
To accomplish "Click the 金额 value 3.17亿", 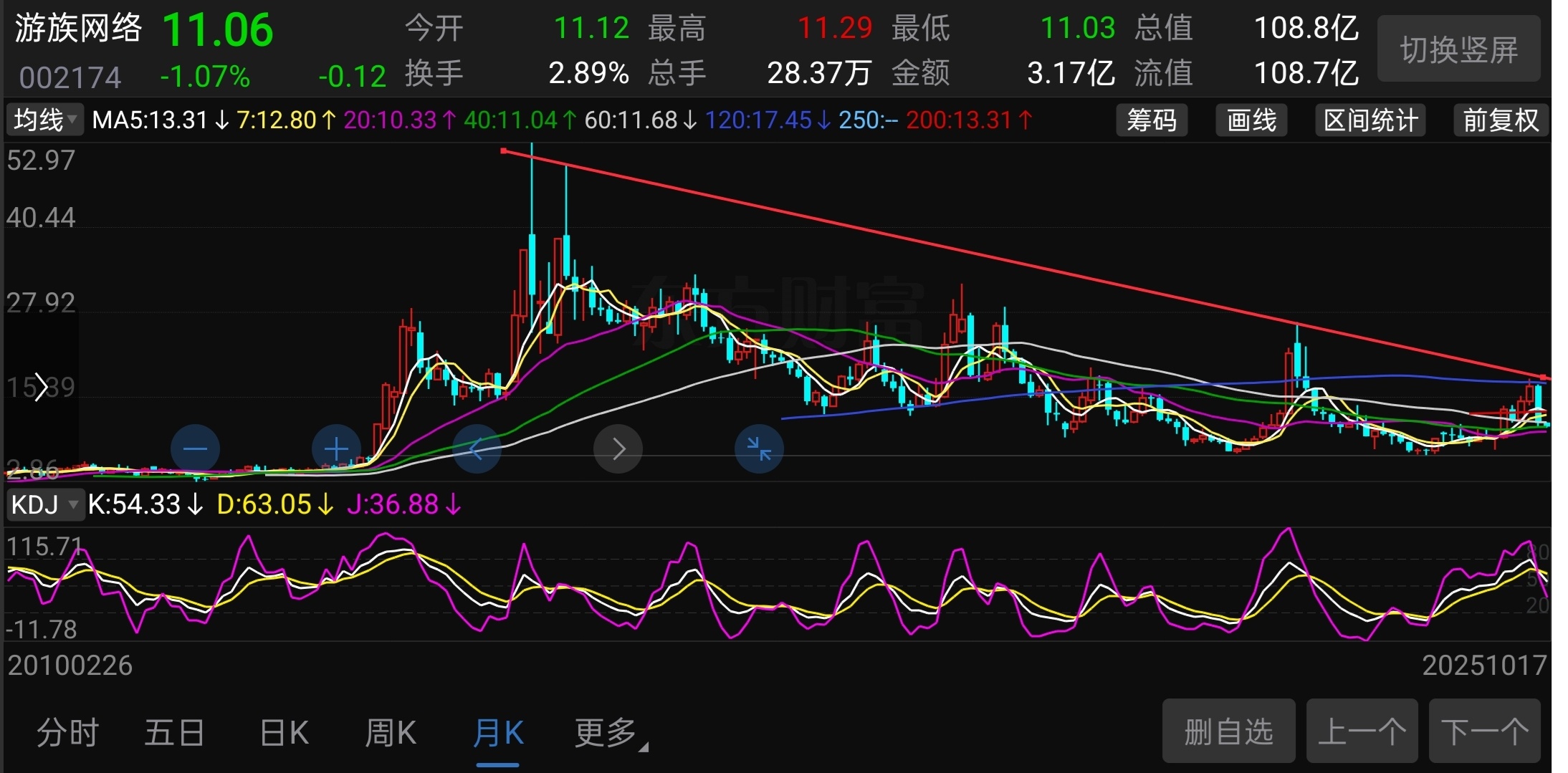I will click(x=1071, y=72).
